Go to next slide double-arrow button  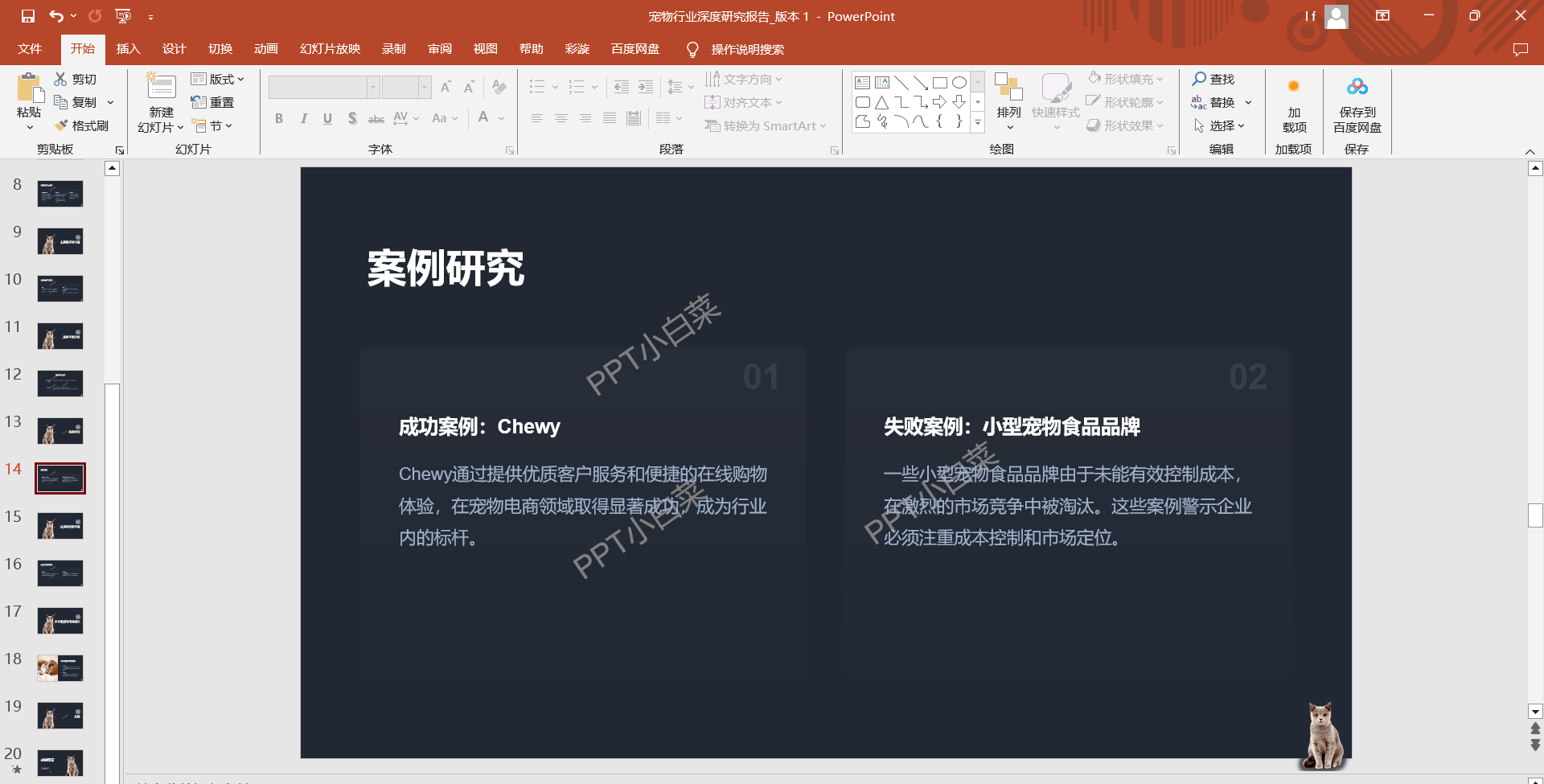[x=1535, y=745]
